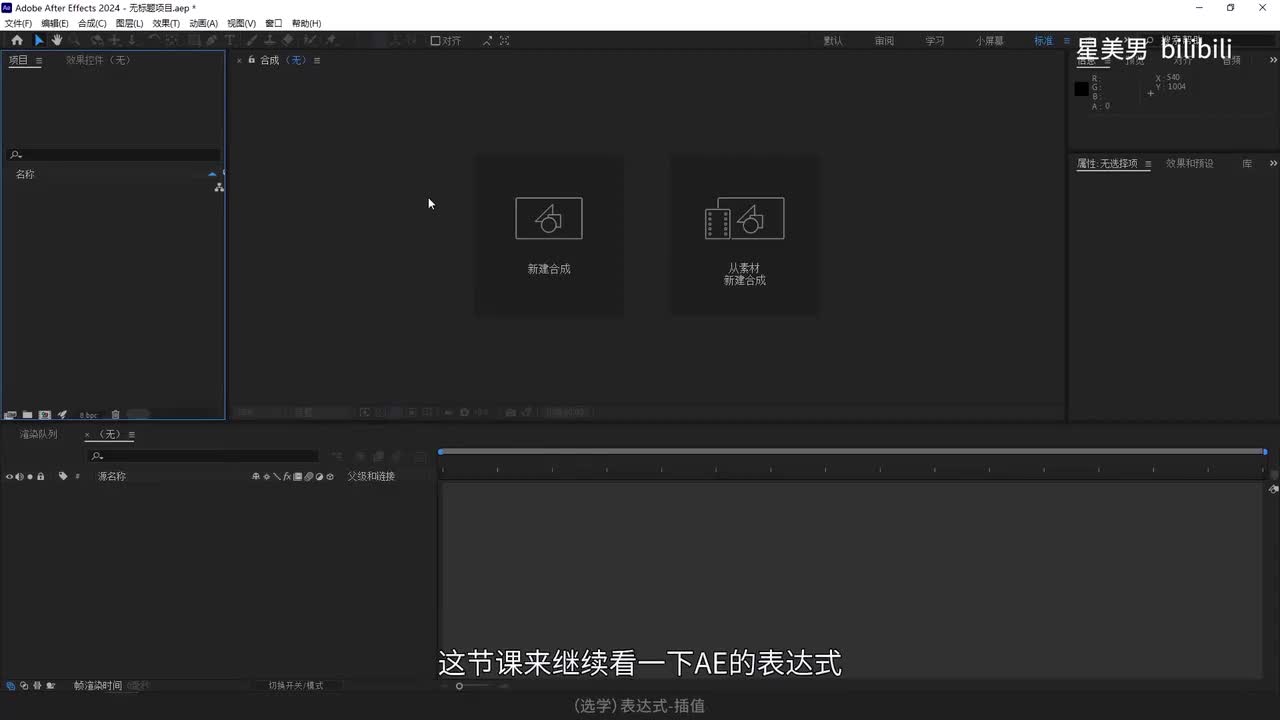
Task: Click New Composition From Footage (从素材新建合成) card
Action: [x=744, y=236]
